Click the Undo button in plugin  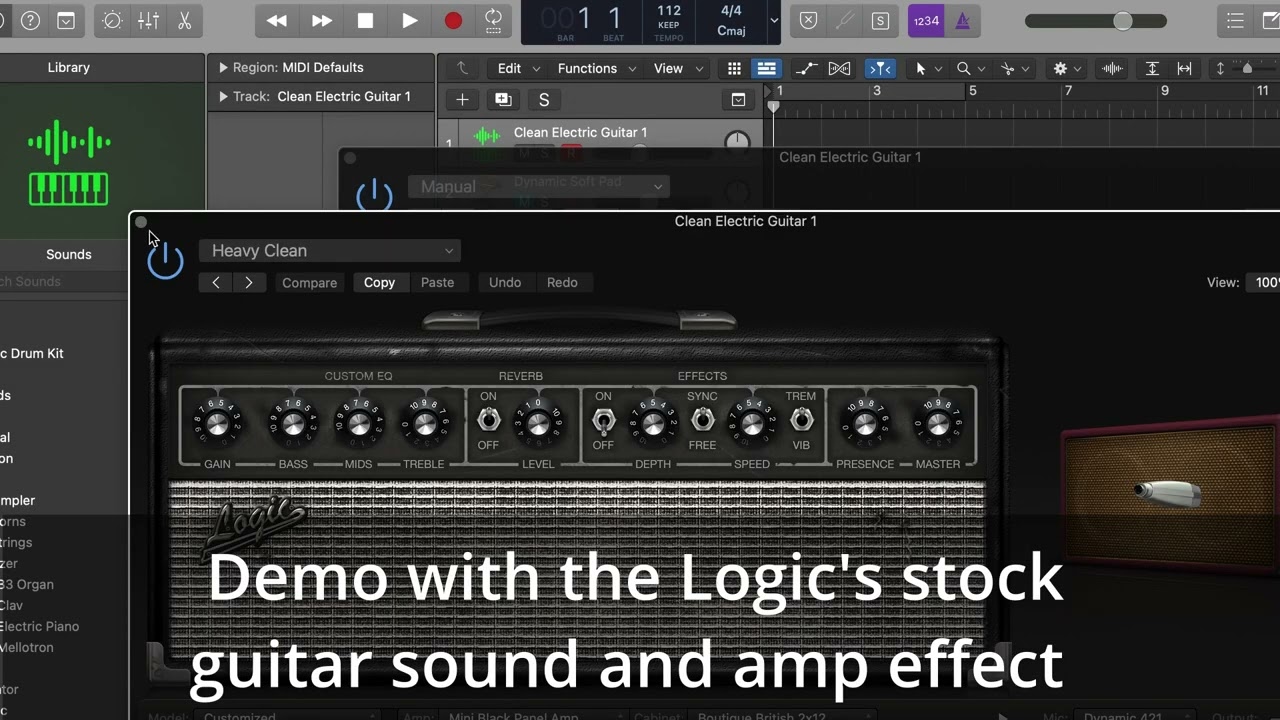pyautogui.click(x=505, y=283)
